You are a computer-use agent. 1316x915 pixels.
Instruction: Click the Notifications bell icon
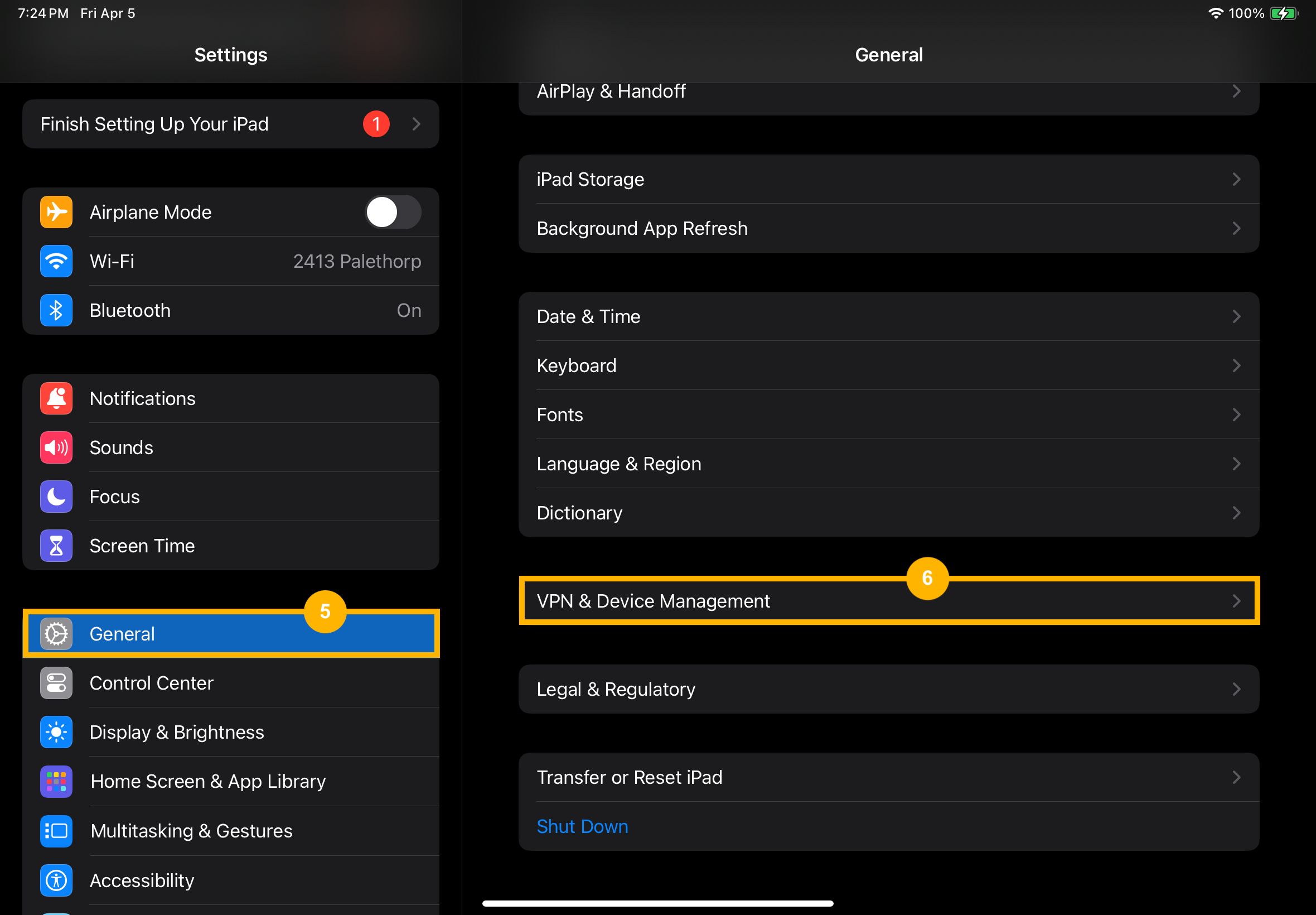(56, 398)
